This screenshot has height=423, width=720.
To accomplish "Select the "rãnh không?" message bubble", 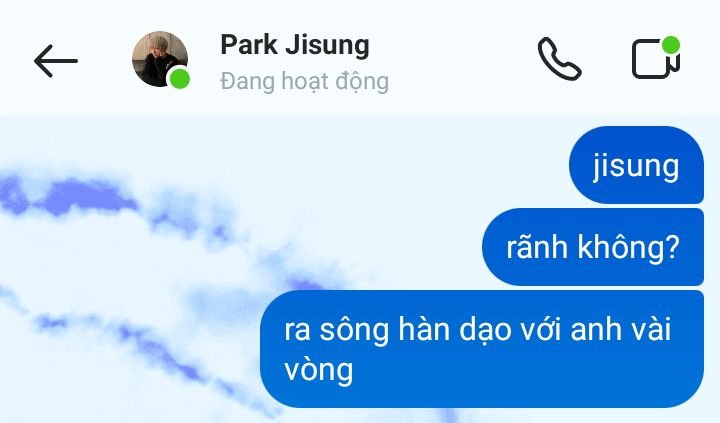I will click(x=593, y=247).
